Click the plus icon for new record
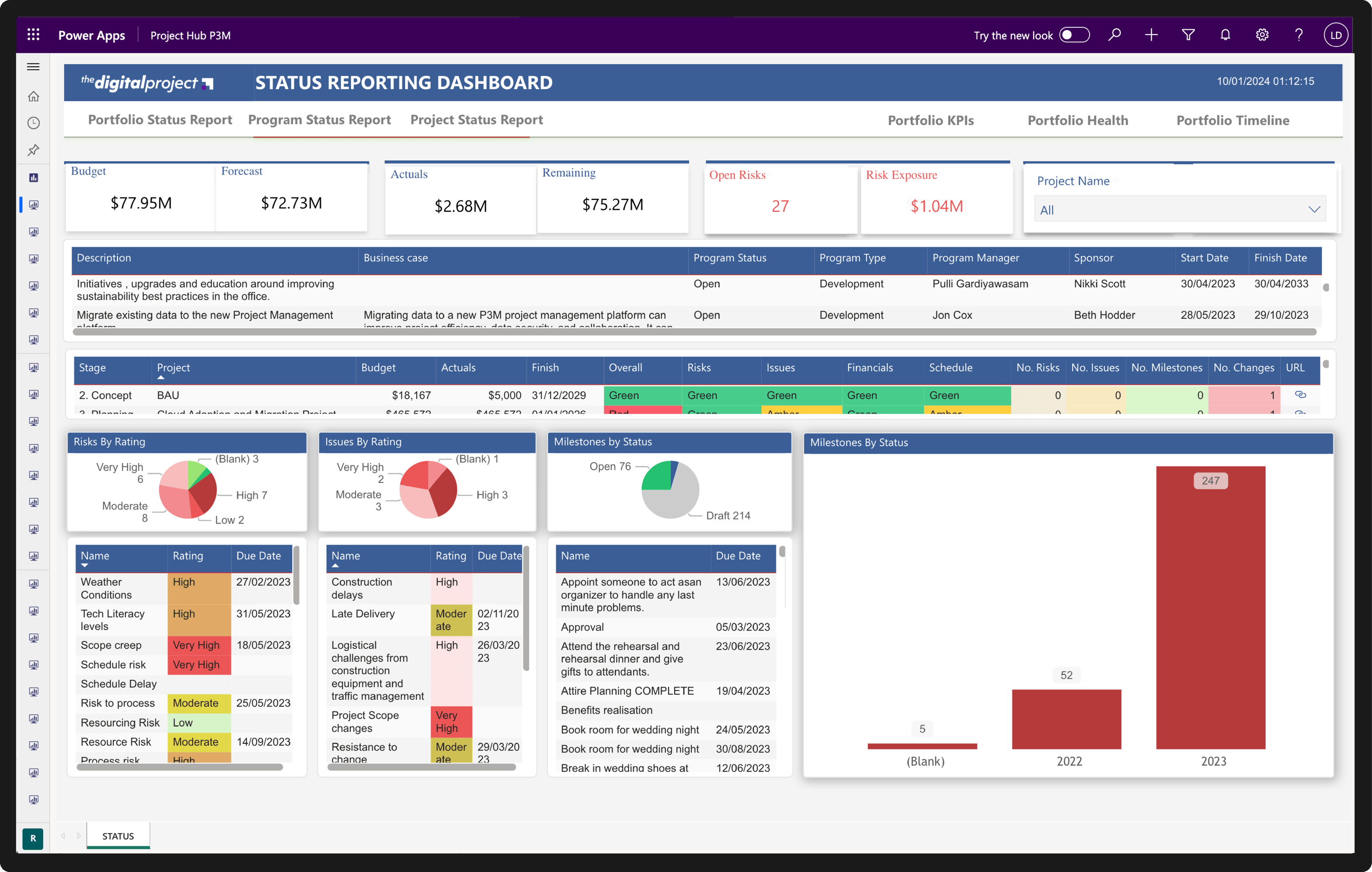1372x872 pixels. (1151, 35)
